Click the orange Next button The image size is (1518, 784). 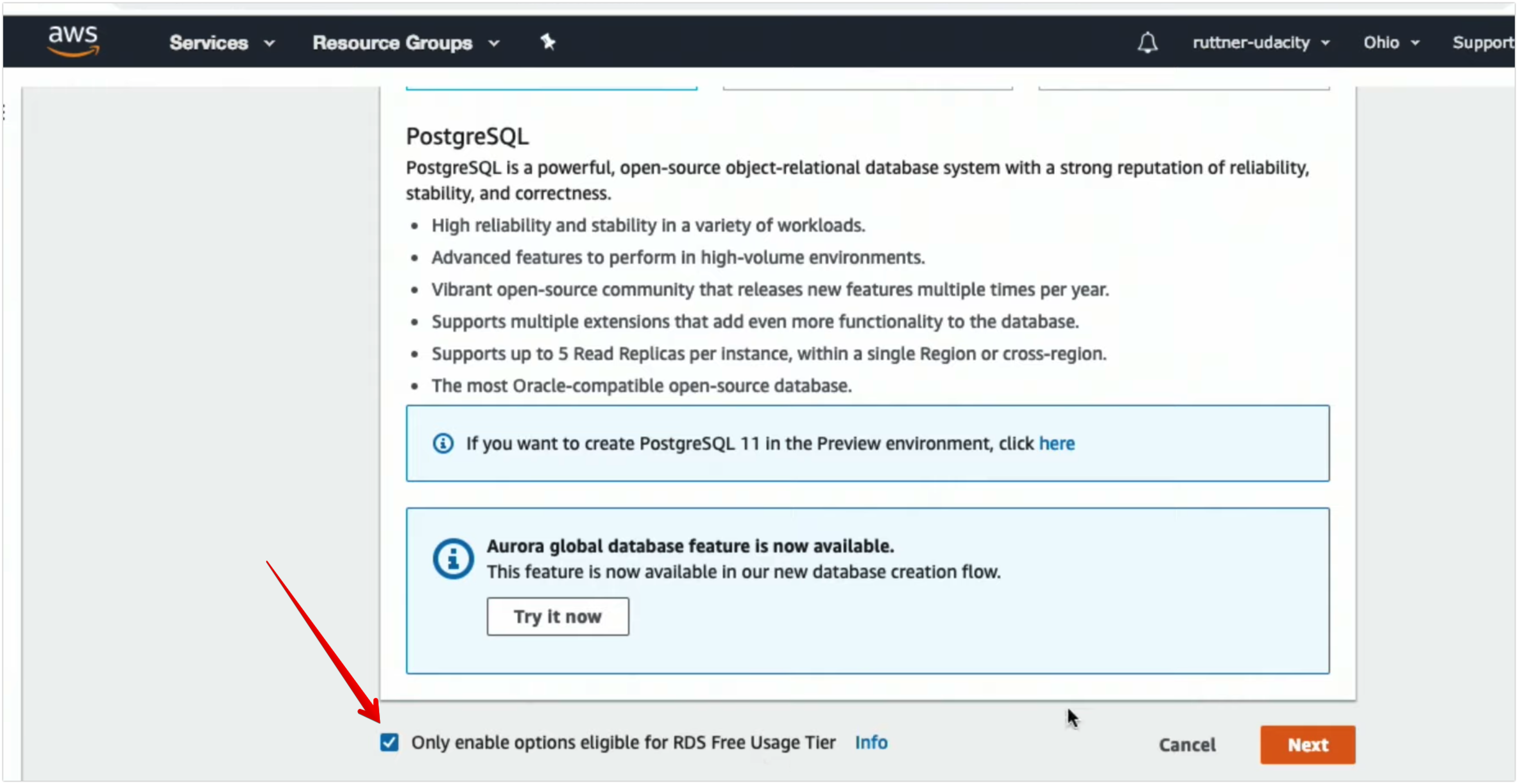tap(1308, 745)
